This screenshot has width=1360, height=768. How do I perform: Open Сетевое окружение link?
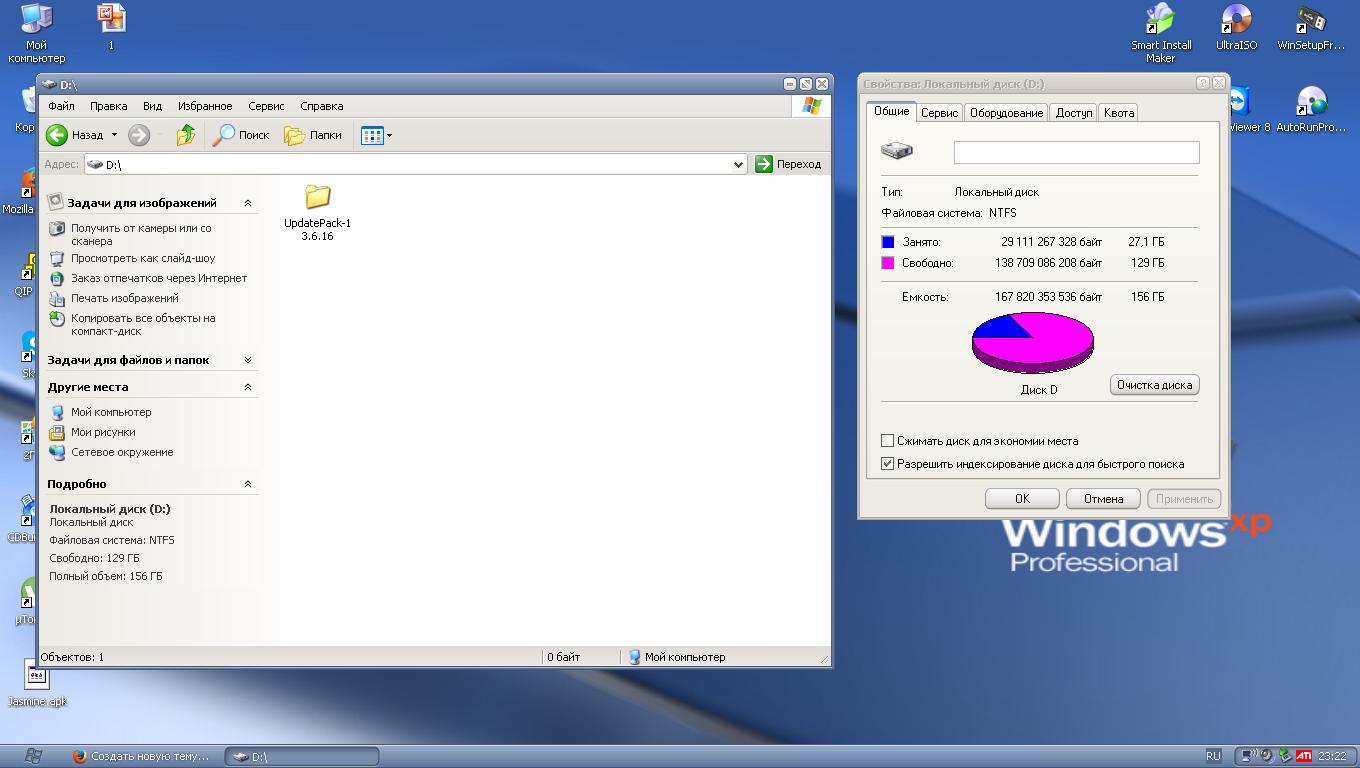coord(122,452)
